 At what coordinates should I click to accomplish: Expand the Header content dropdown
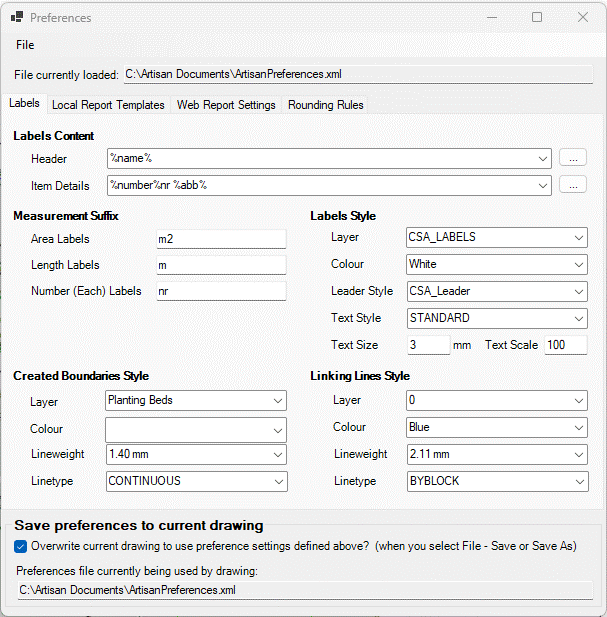543,158
